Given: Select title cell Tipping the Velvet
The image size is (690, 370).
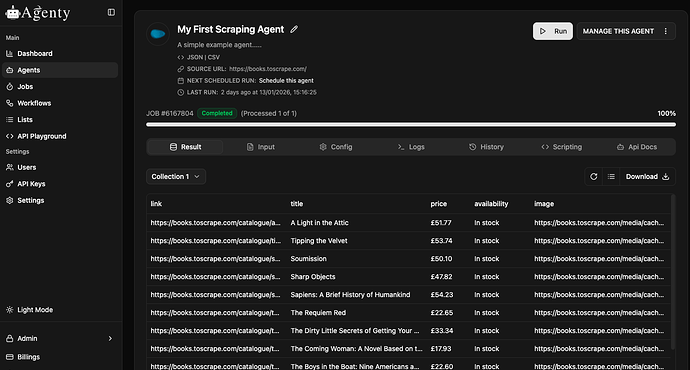Looking at the screenshot, I should (319, 241).
